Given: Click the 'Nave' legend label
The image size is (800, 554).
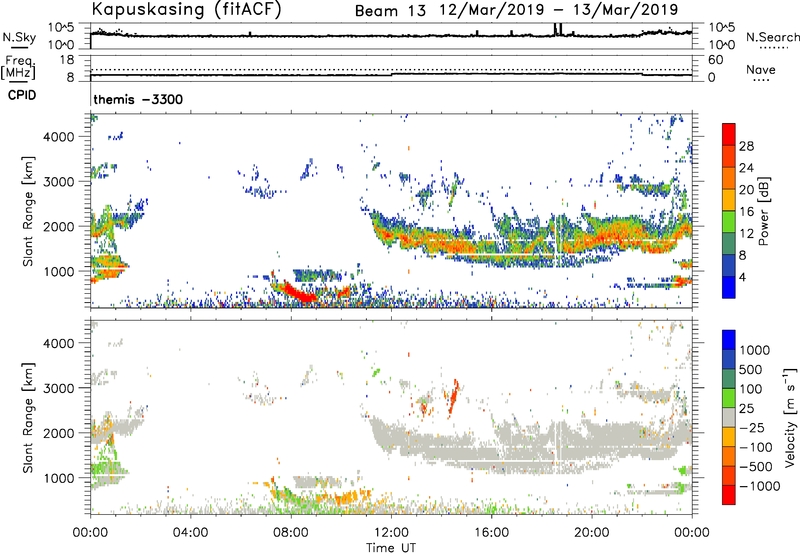Looking at the screenshot, I should [761, 69].
